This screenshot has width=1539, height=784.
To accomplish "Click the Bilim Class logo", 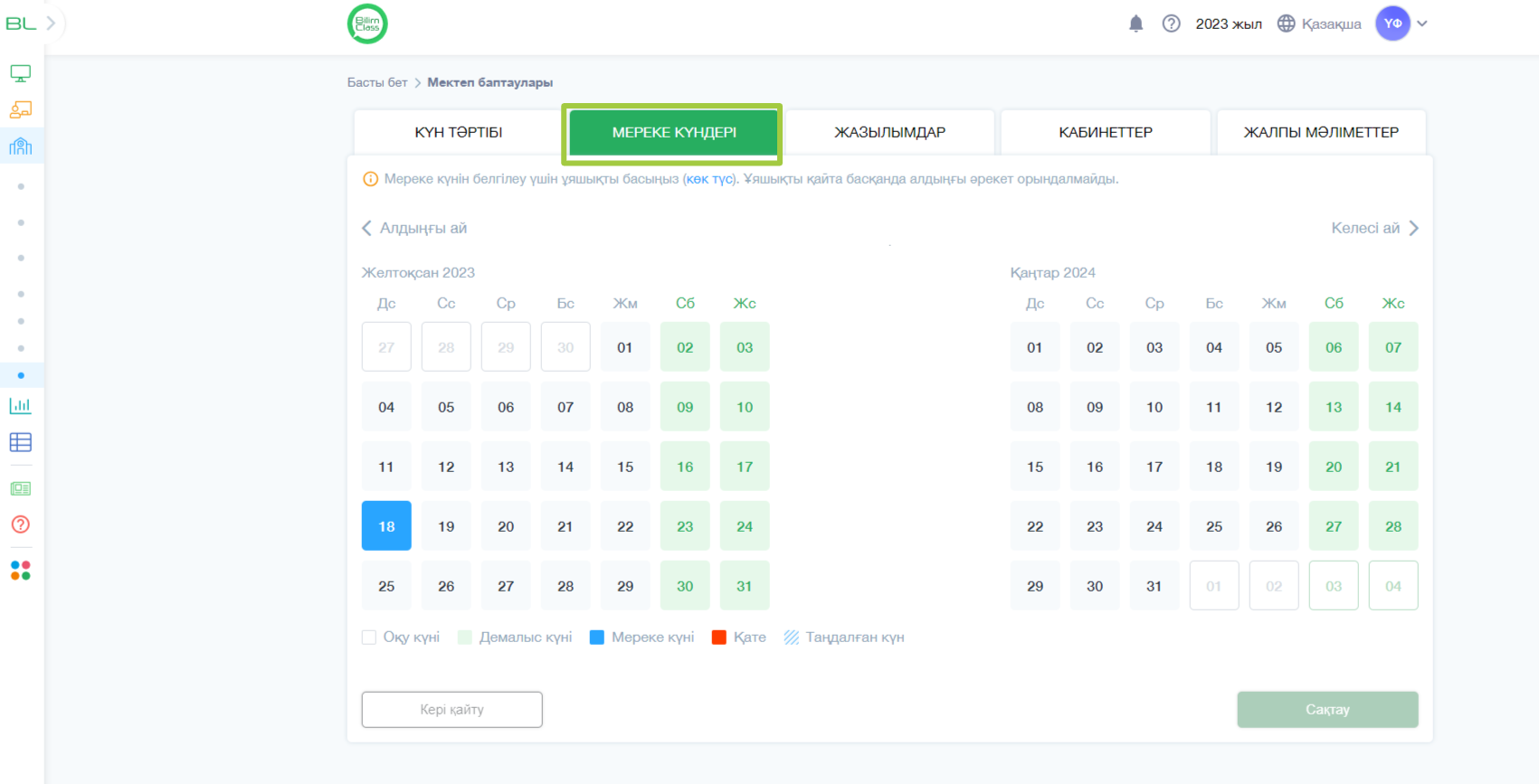I will tap(367, 24).
